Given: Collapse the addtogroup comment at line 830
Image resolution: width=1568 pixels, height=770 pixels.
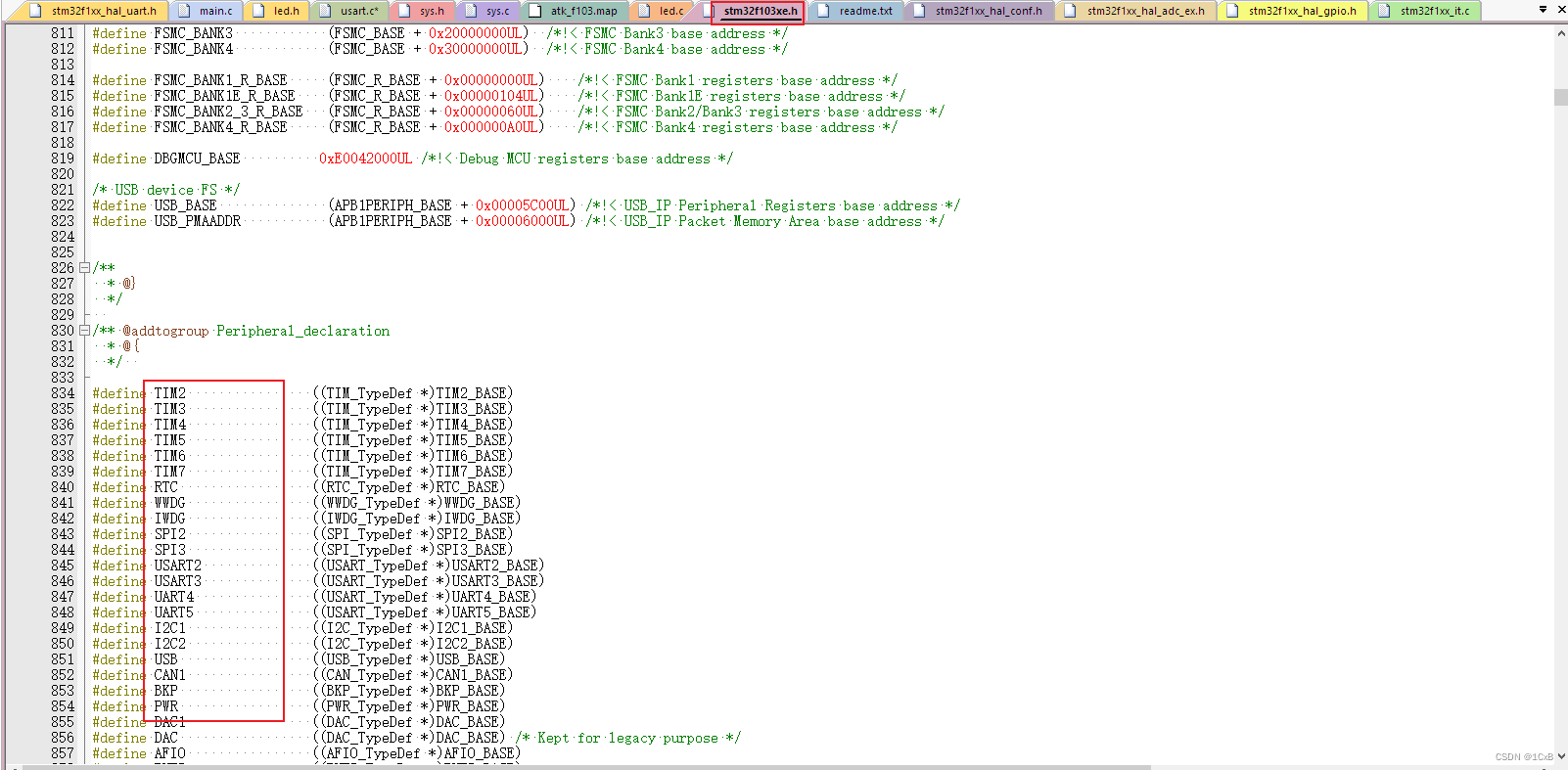Looking at the screenshot, I should 84,331.
